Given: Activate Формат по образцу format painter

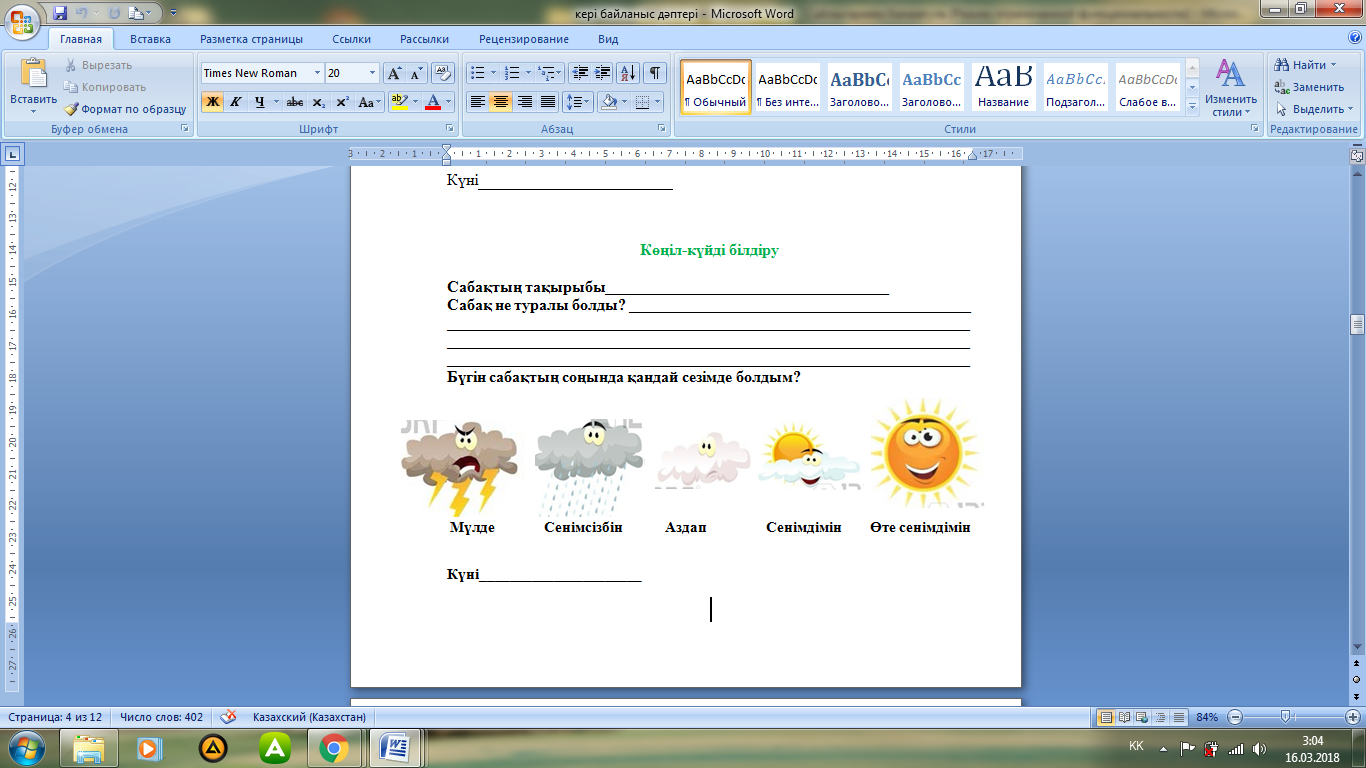Looking at the screenshot, I should coord(125,109).
